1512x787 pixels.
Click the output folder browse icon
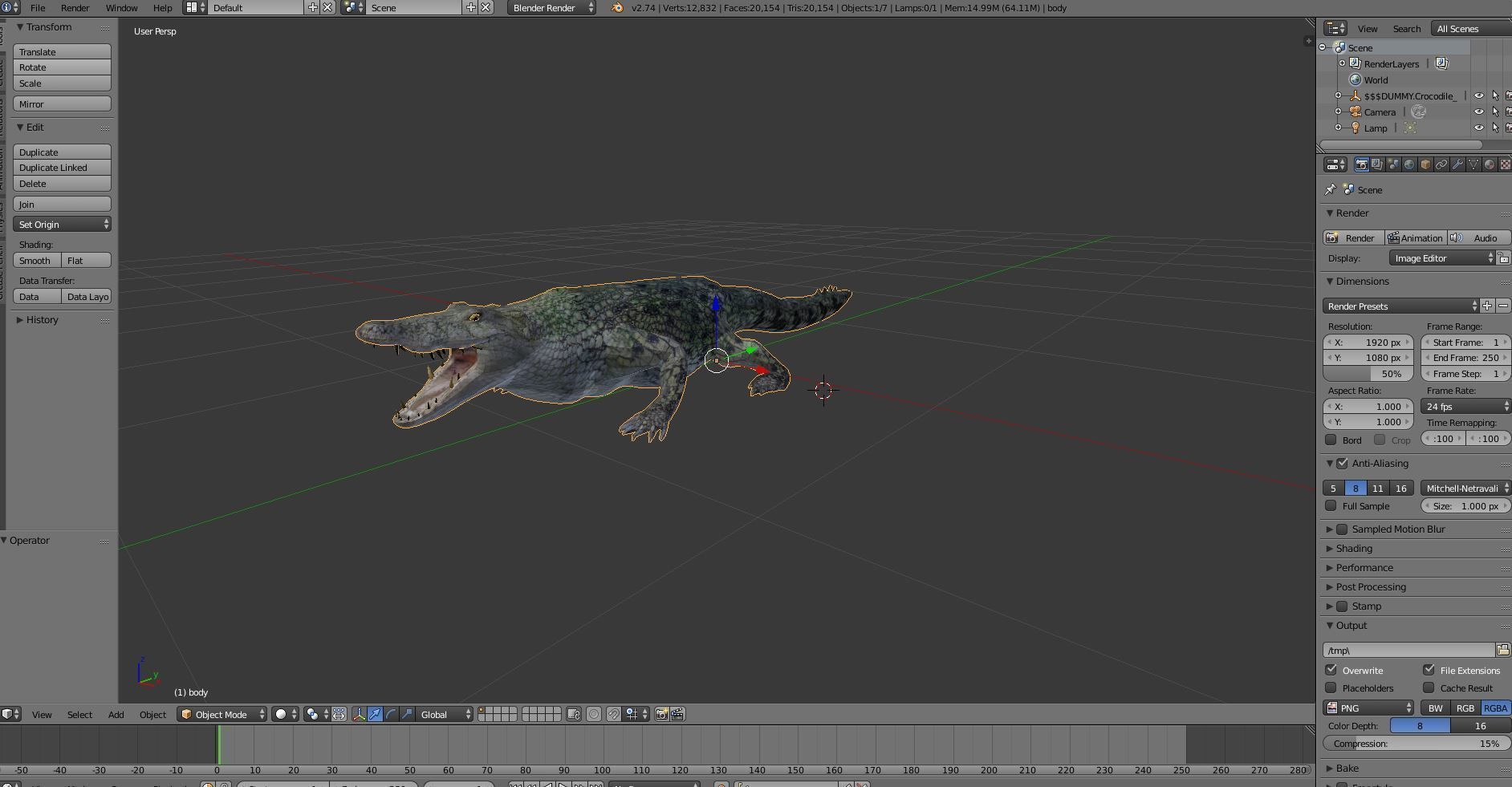pos(1502,650)
